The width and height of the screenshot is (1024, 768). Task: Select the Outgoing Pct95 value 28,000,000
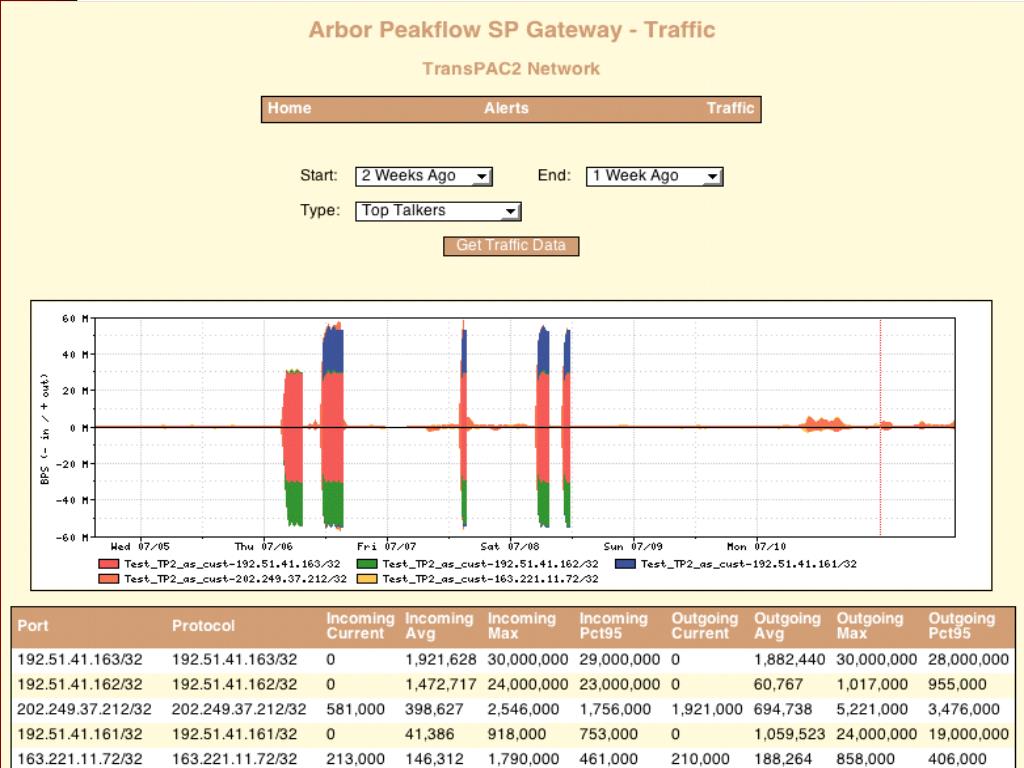968,660
